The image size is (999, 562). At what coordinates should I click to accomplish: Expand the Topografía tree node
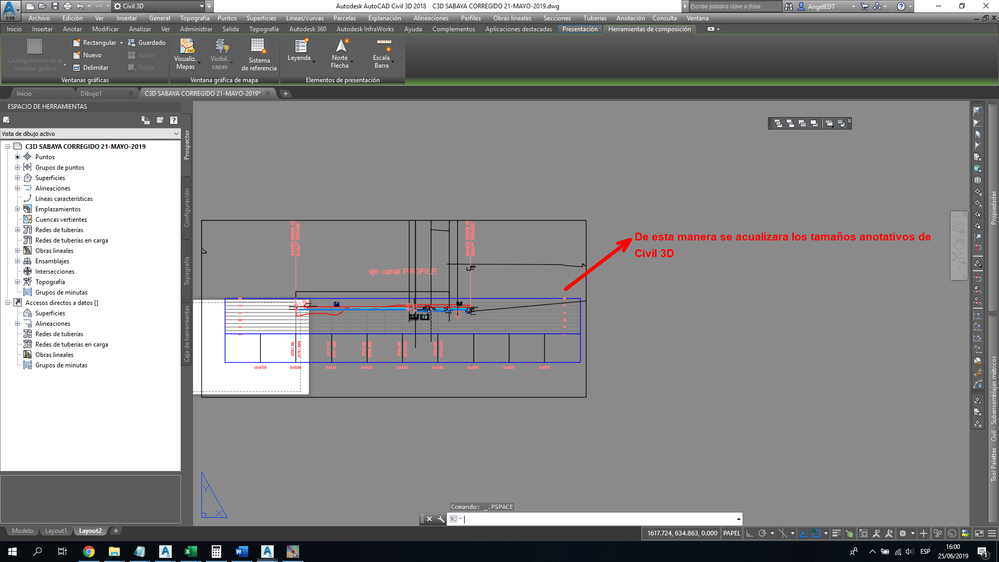click(18, 282)
